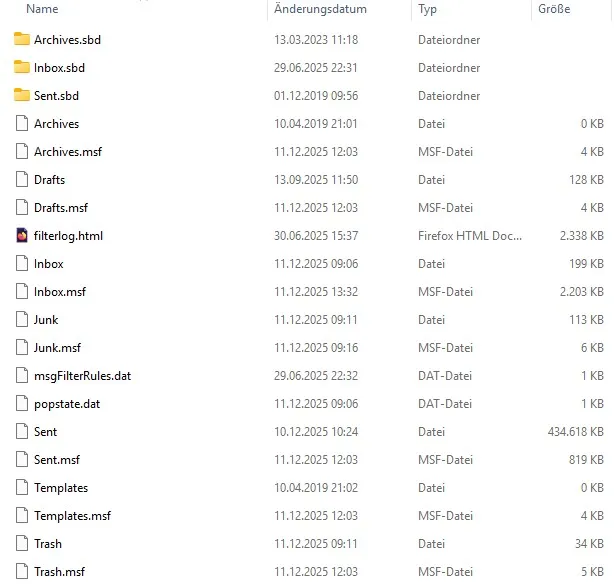Select the Templates.msf entry
Image resolution: width=614 pixels, height=585 pixels.
[x=309, y=516]
